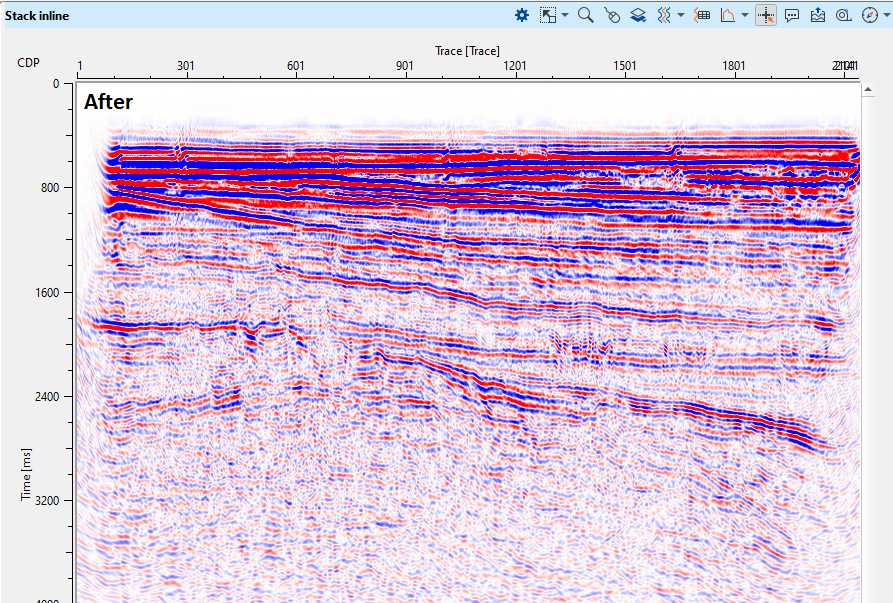Expand the spectrum graph dropdown arrow

tap(745, 15)
